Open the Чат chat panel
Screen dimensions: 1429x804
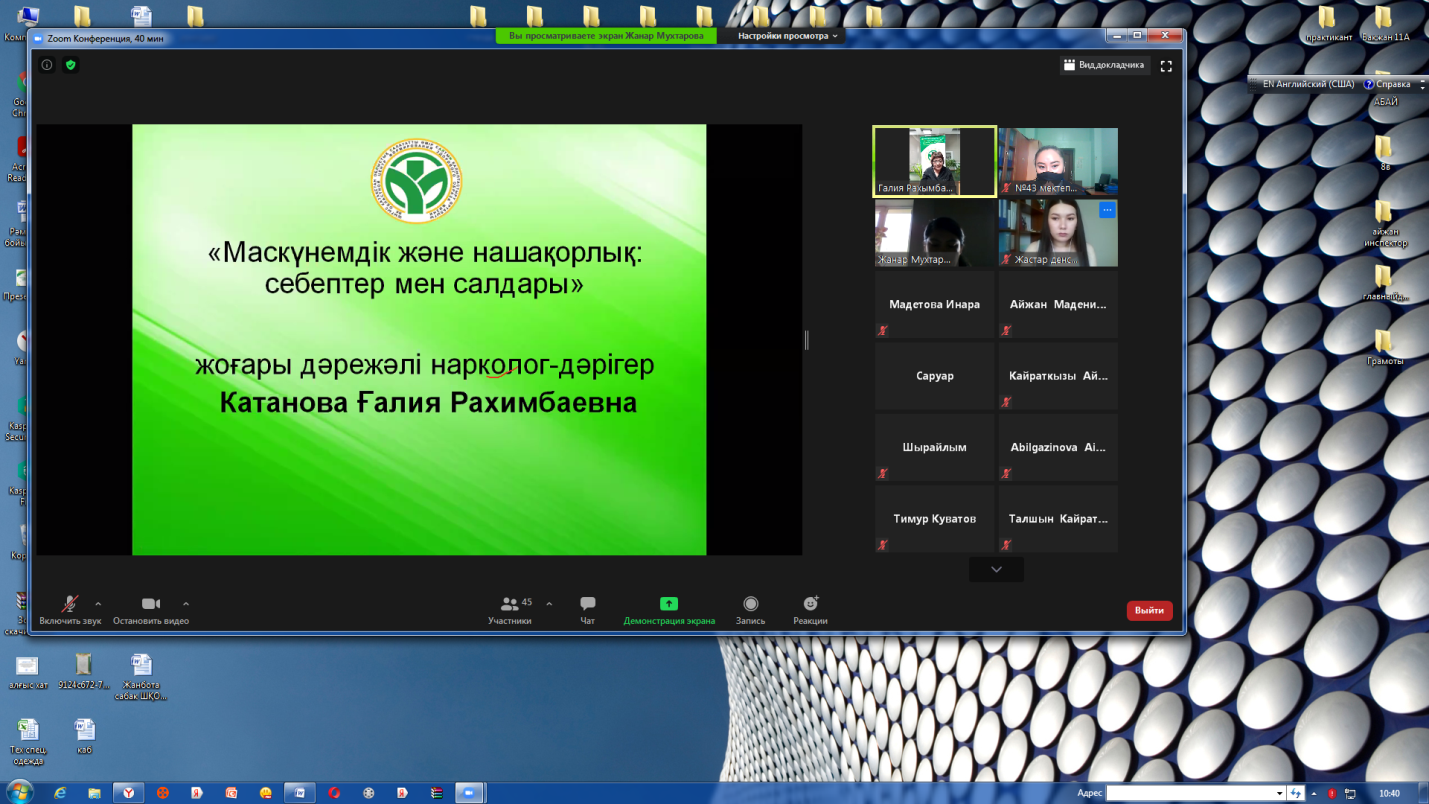pos(588,610)
